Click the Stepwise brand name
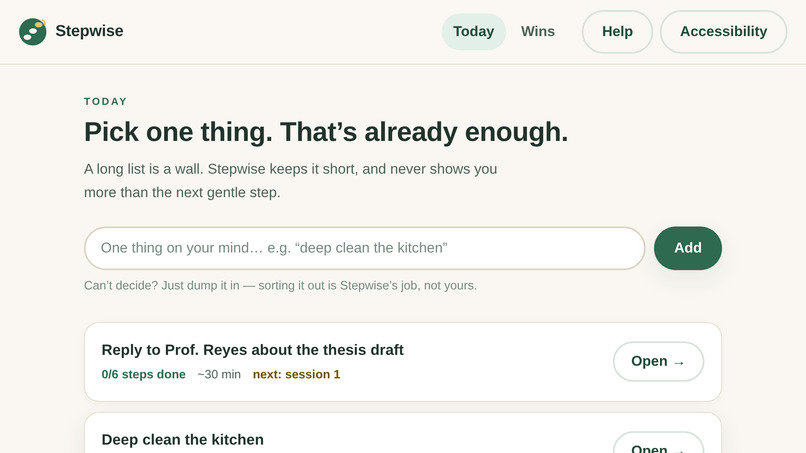 [89, 31]
